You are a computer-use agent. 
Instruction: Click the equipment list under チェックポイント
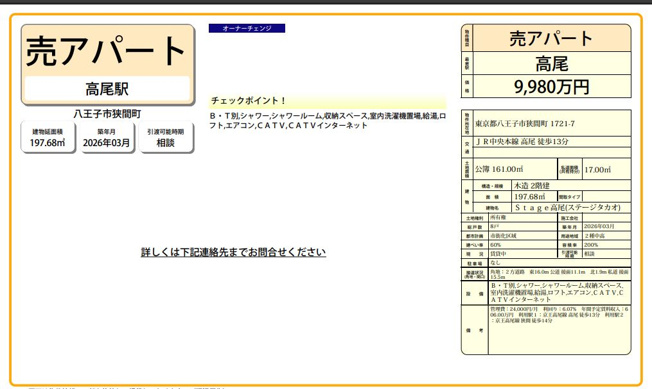tap(327, 121)
